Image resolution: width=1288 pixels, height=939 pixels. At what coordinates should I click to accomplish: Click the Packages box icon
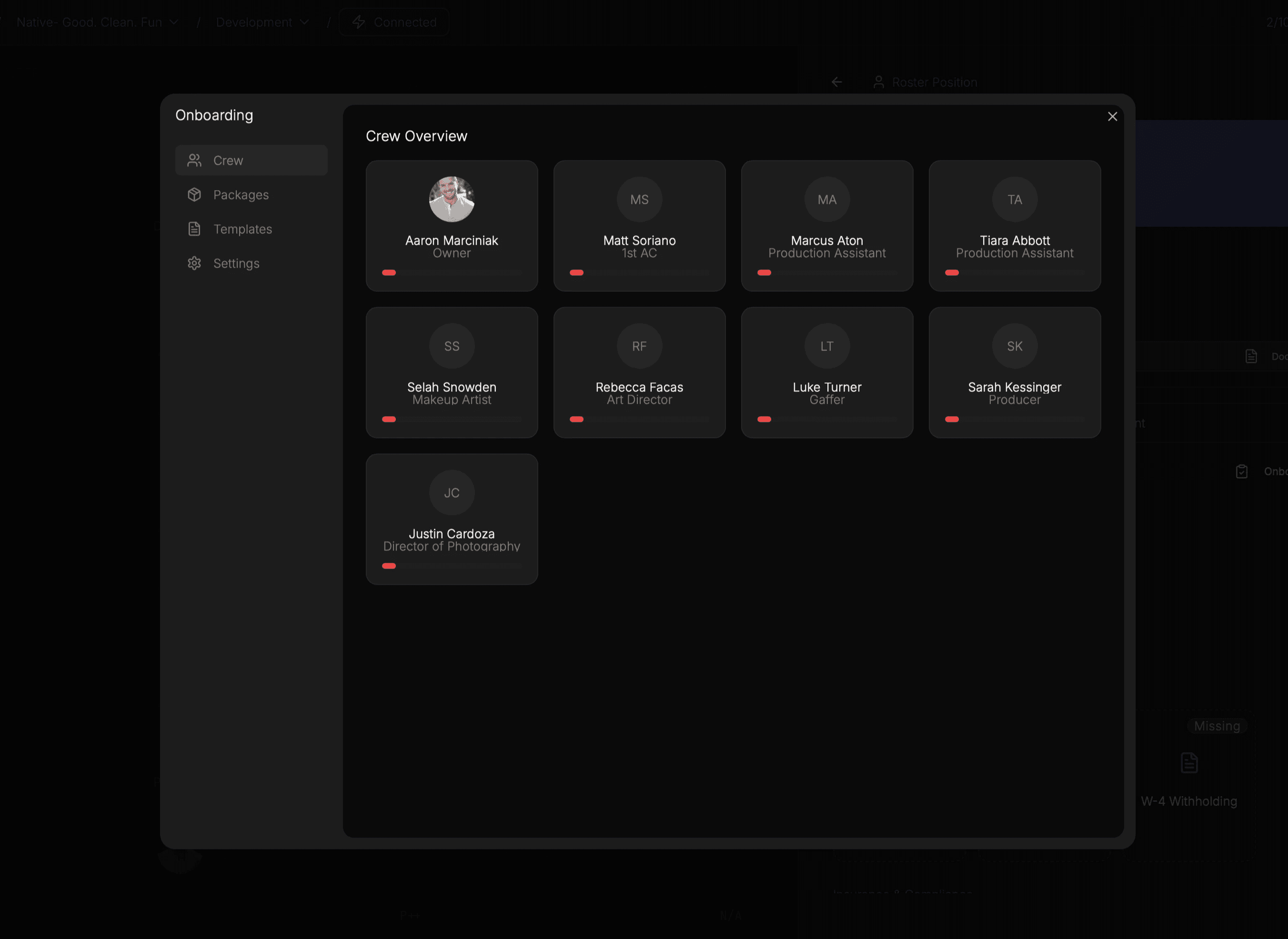click(194, 194)
